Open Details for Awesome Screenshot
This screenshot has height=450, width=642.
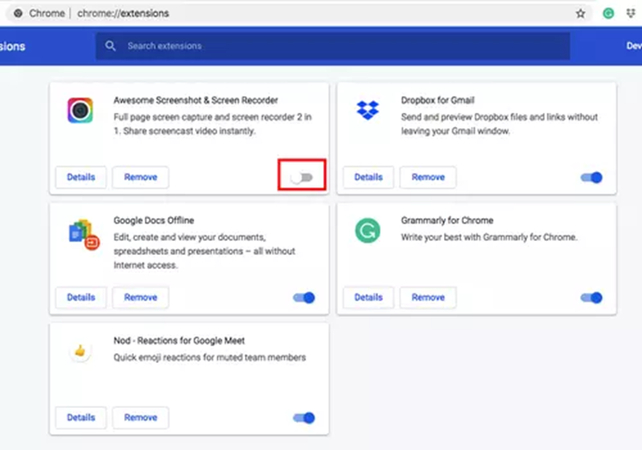[x=81, y=177]
